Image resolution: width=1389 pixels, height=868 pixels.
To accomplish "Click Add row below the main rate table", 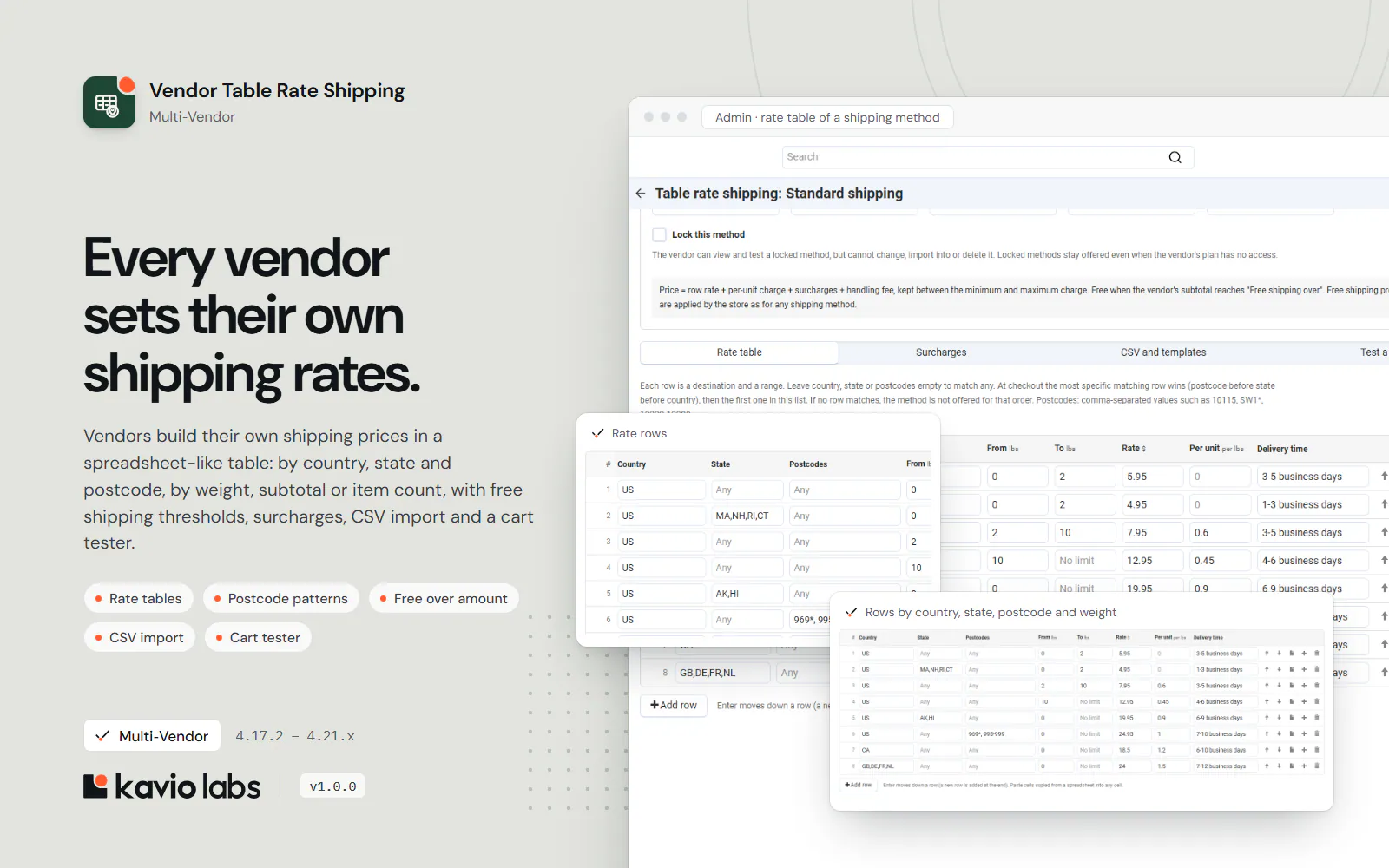I will click(x=674, y=705).
